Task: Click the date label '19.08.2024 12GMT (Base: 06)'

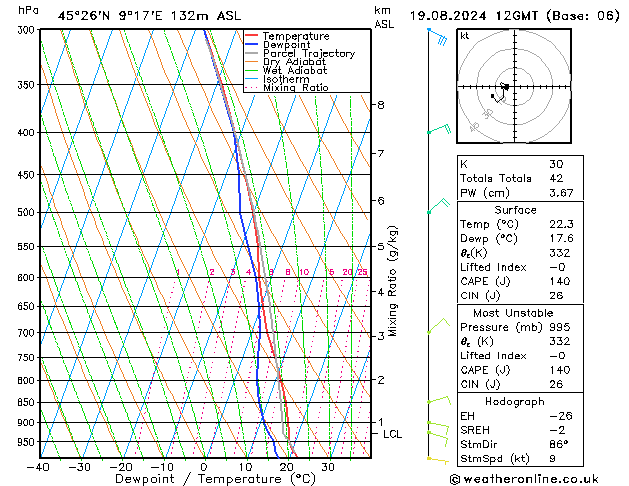Action: 515,16
